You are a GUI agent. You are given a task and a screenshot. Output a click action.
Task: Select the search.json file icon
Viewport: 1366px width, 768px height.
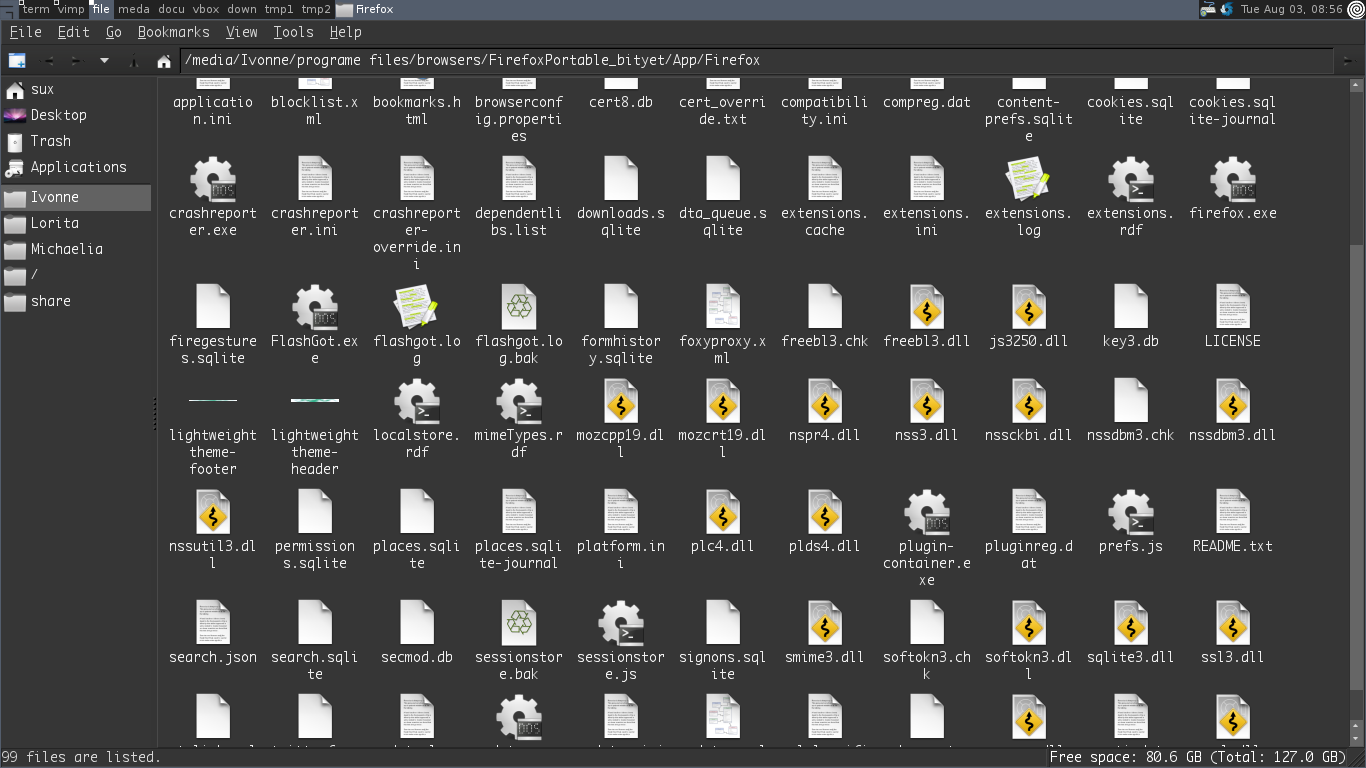click(x=213, y=623)
